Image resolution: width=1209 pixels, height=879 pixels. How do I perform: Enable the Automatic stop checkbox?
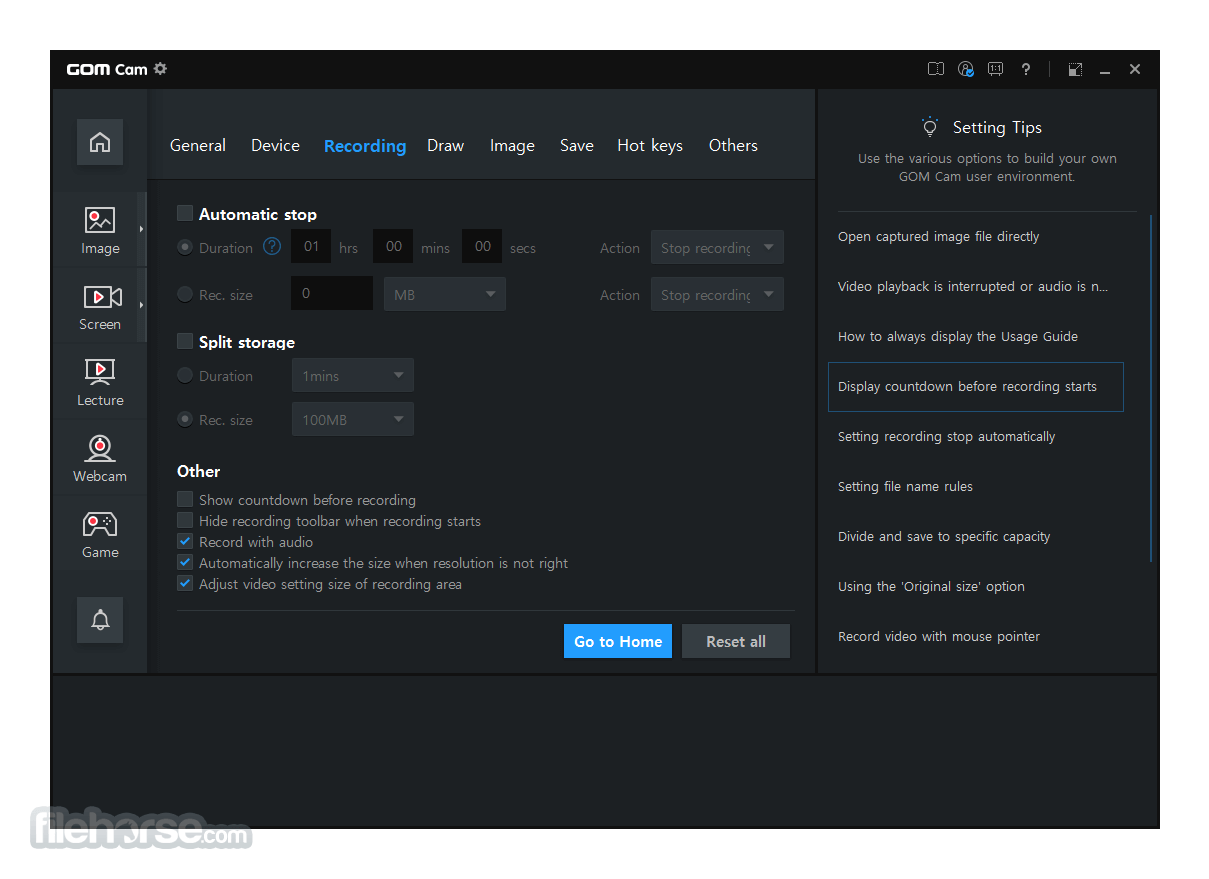click(x=185, y=213)
